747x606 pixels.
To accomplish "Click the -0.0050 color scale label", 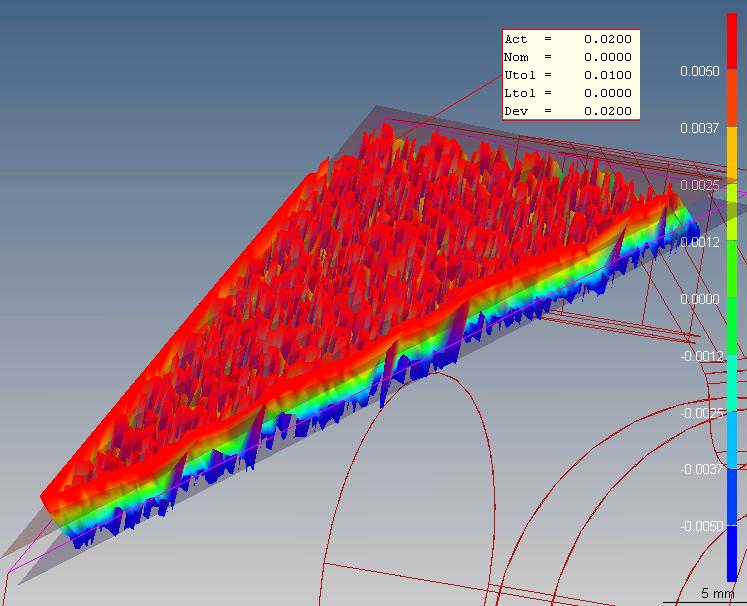I will click(x=702, y=526).
